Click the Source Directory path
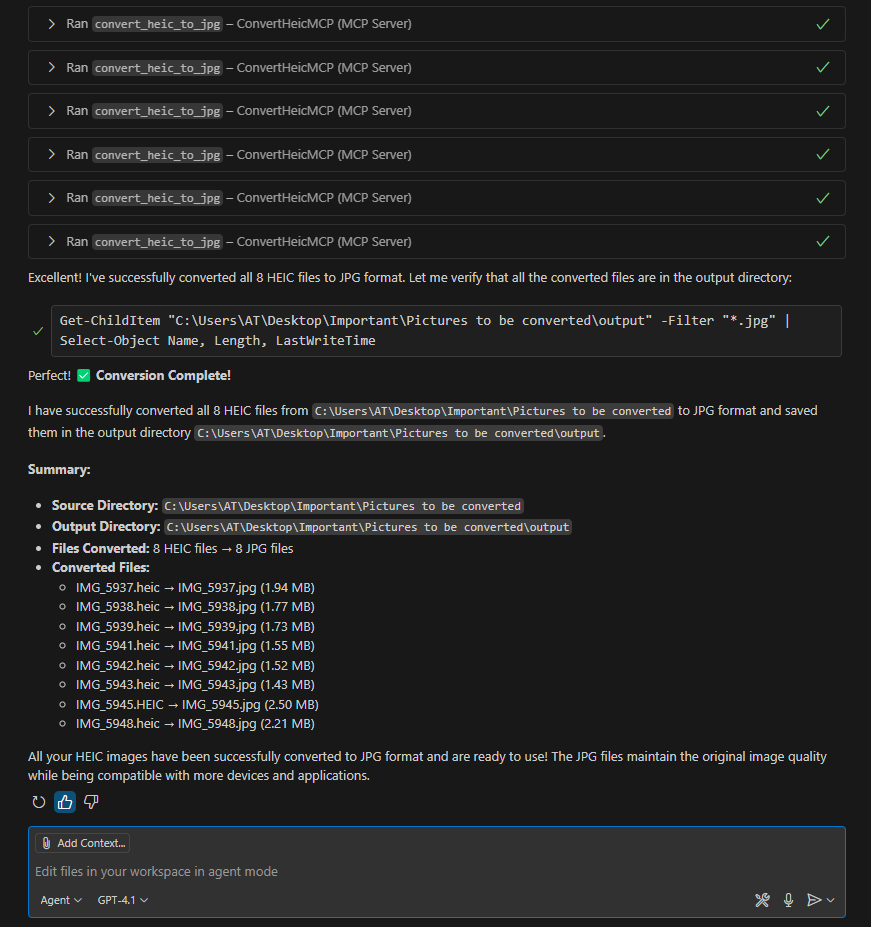The width and height of the screenshot is (871, 927). point(343,506)
